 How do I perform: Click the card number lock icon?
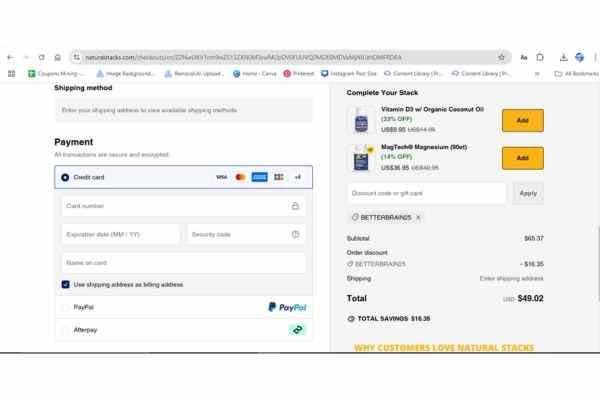295,206
